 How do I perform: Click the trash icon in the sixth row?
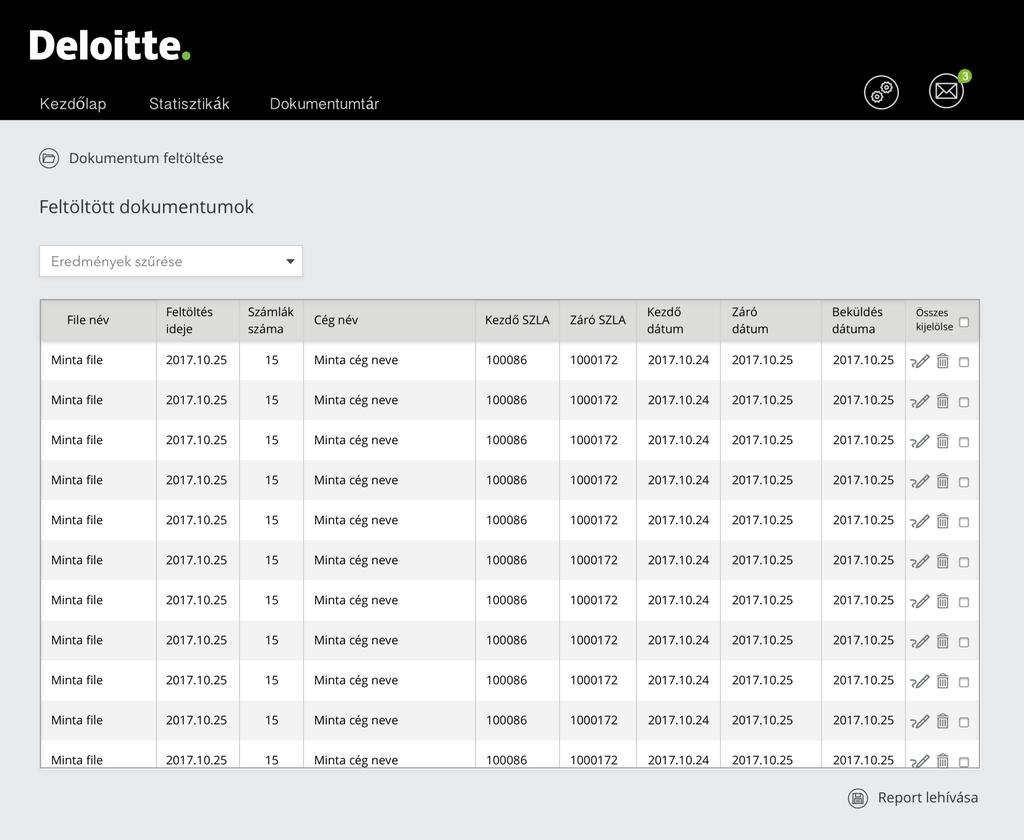click(x=942, y=560)
